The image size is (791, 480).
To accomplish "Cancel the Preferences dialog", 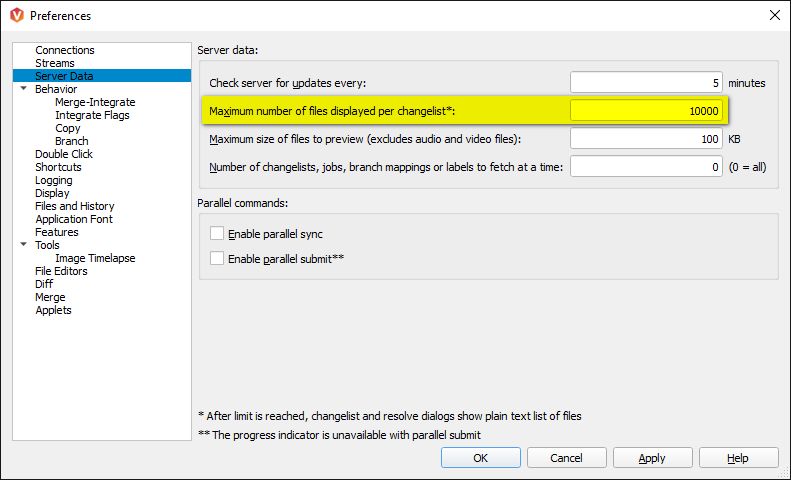I will (x=567, y=458).
